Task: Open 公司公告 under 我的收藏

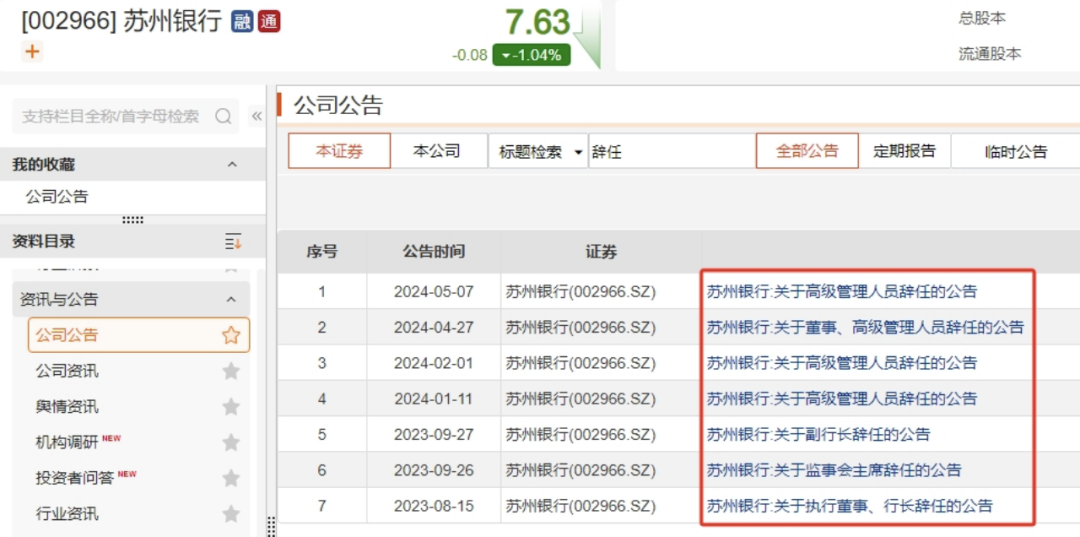Action: [x=57, y=197]
